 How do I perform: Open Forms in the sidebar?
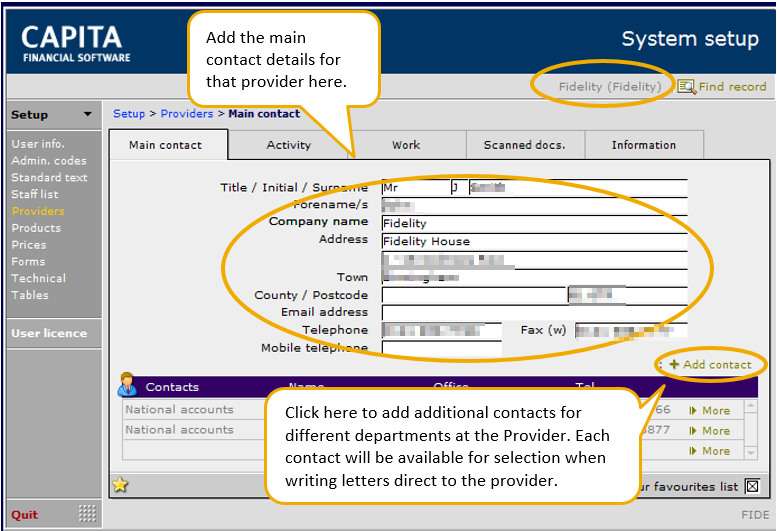pos(28,262)
